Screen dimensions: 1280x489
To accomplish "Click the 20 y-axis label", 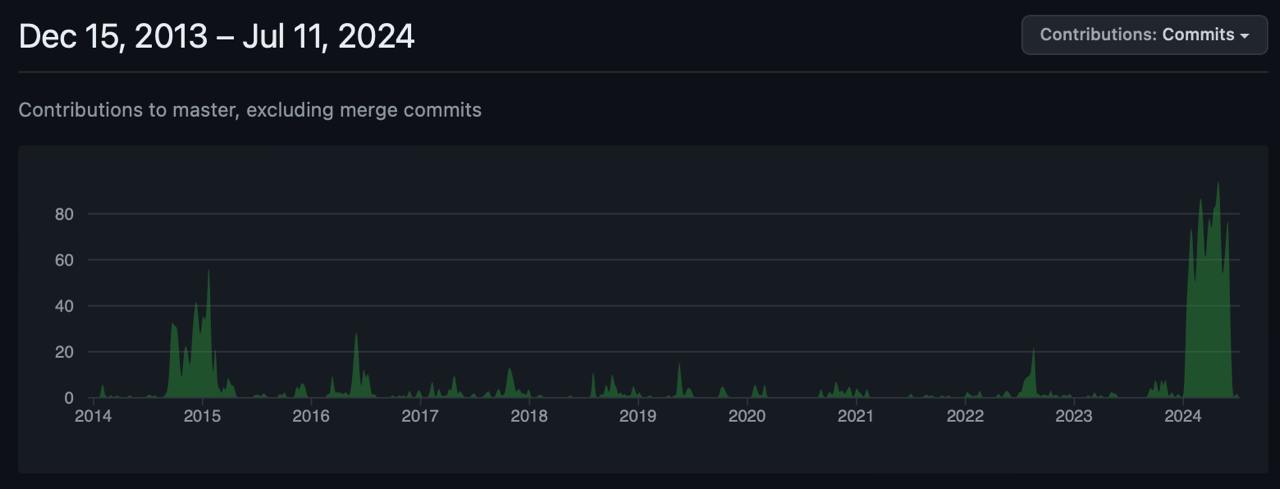I will coord(64,352).
